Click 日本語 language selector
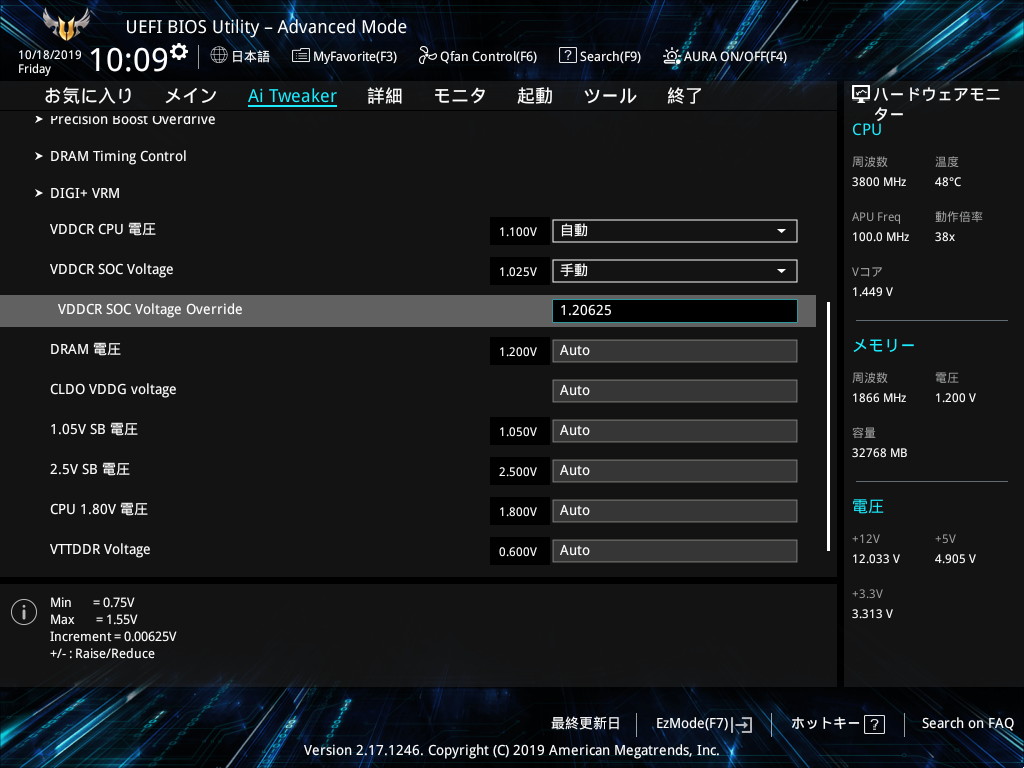Screen dimensions: 1024x768 250,56
